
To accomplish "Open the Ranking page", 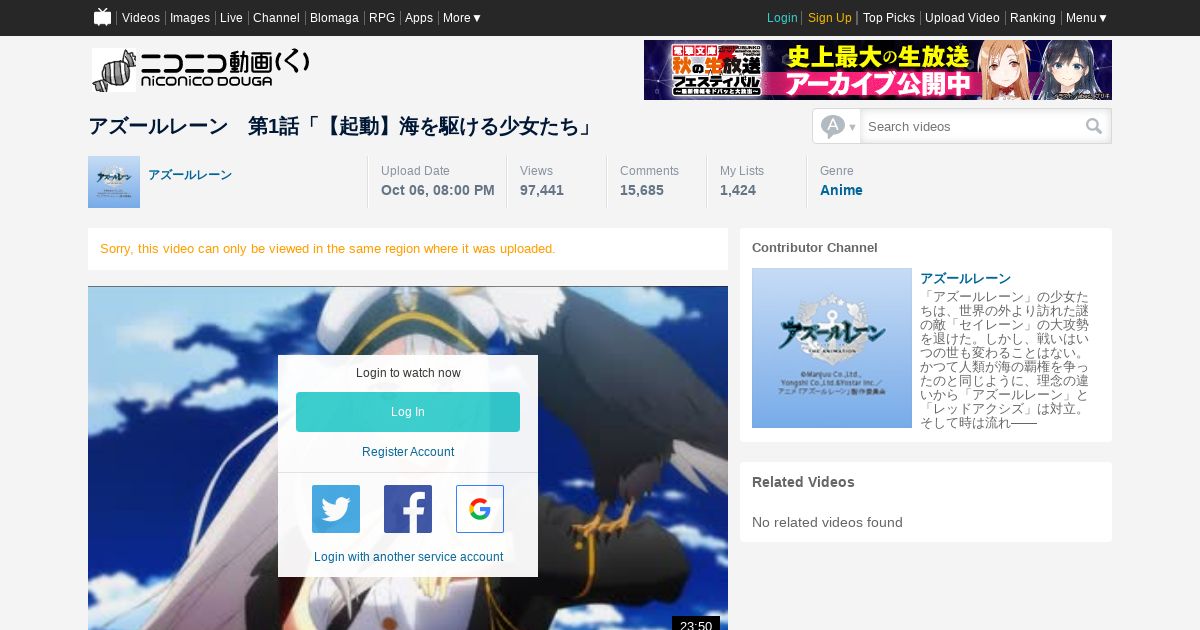I will point(1033,18).
